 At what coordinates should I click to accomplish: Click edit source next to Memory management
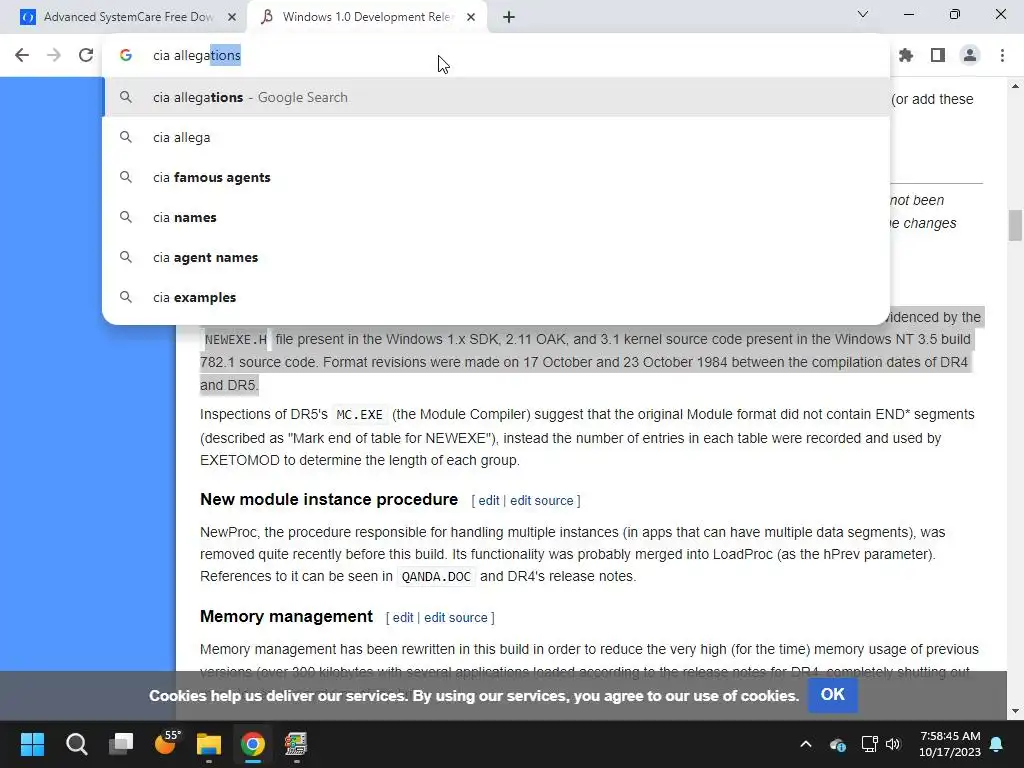click(x=456, y=618)
